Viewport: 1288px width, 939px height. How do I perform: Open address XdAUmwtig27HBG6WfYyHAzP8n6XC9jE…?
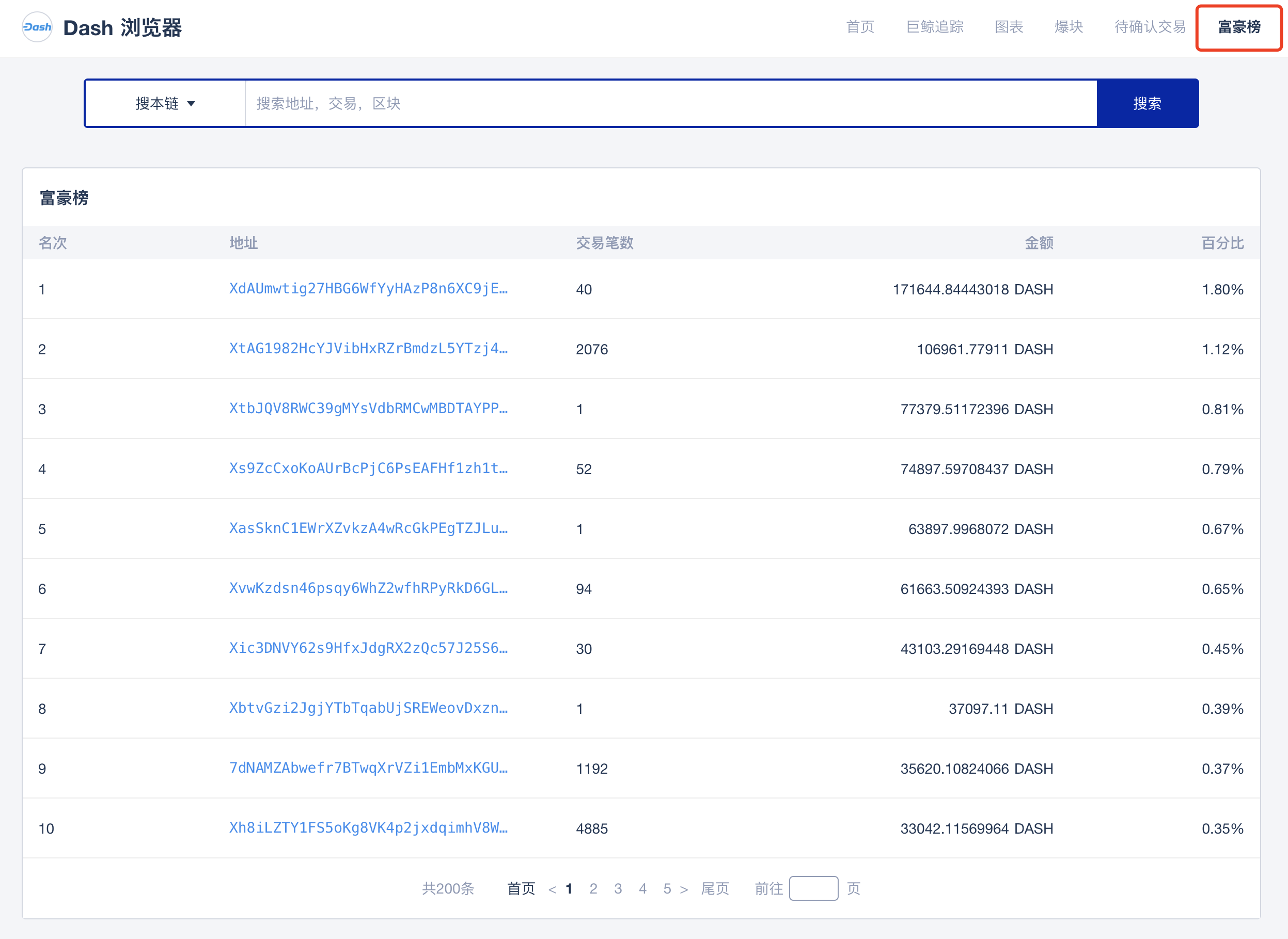tap(368, 289)
